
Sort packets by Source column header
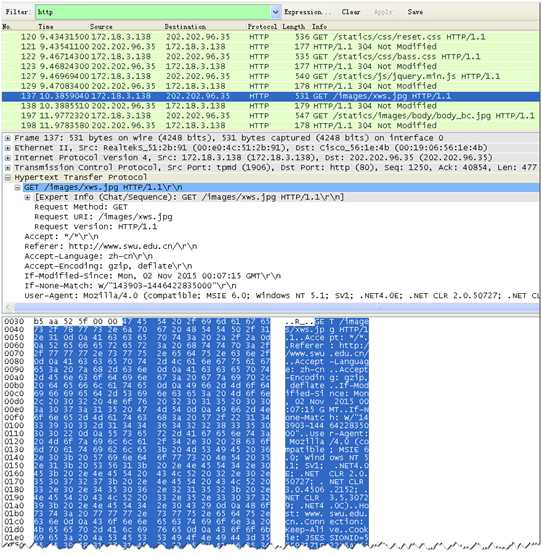click(x=101, y=27)
